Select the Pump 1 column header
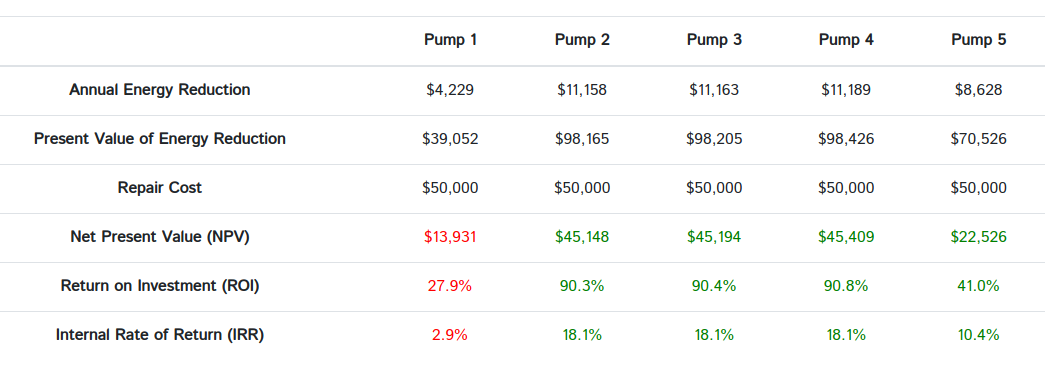 pyautogui.click(x=450, y=40)
